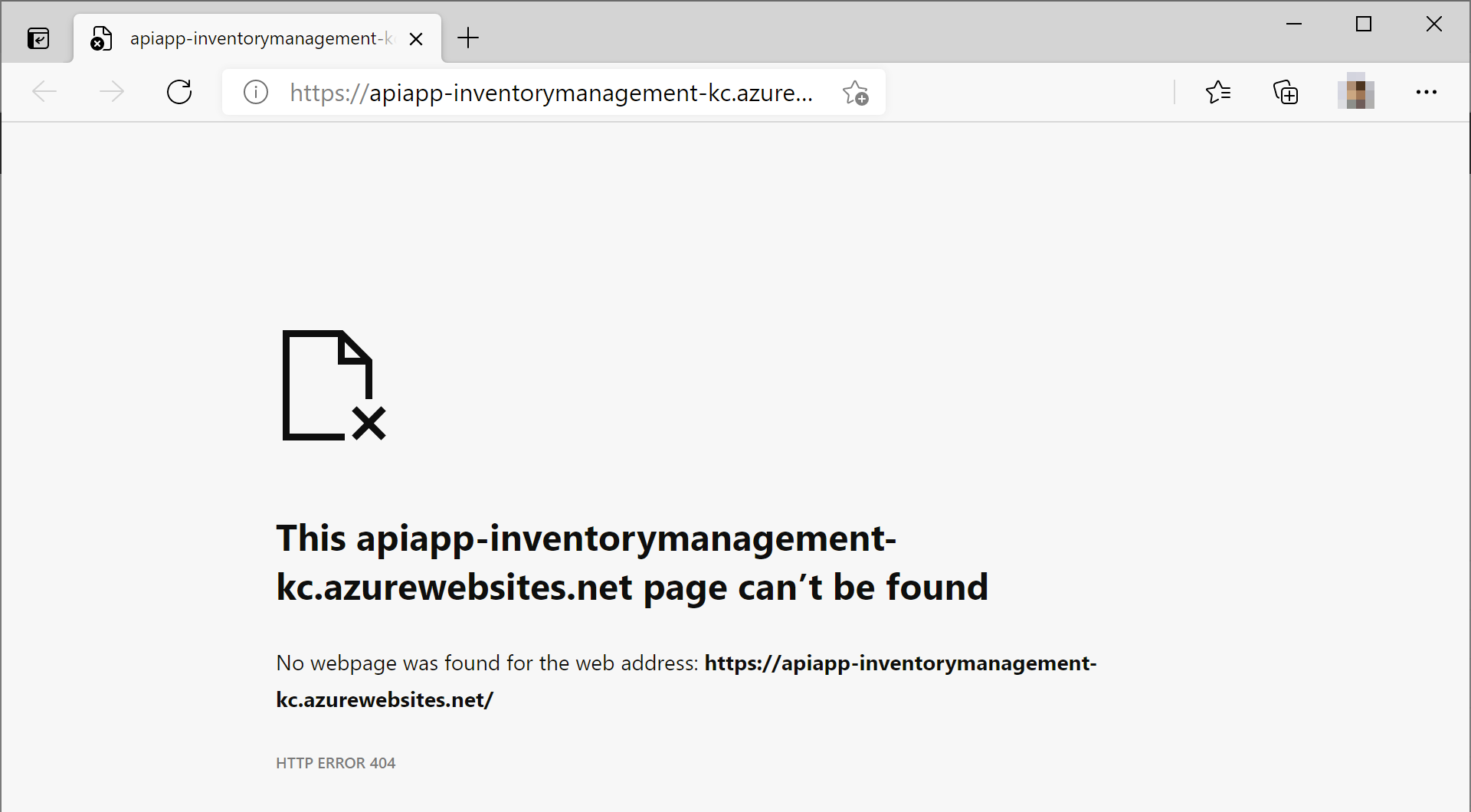
Task: Click the page Refresh icon
Action: [179, 92]
